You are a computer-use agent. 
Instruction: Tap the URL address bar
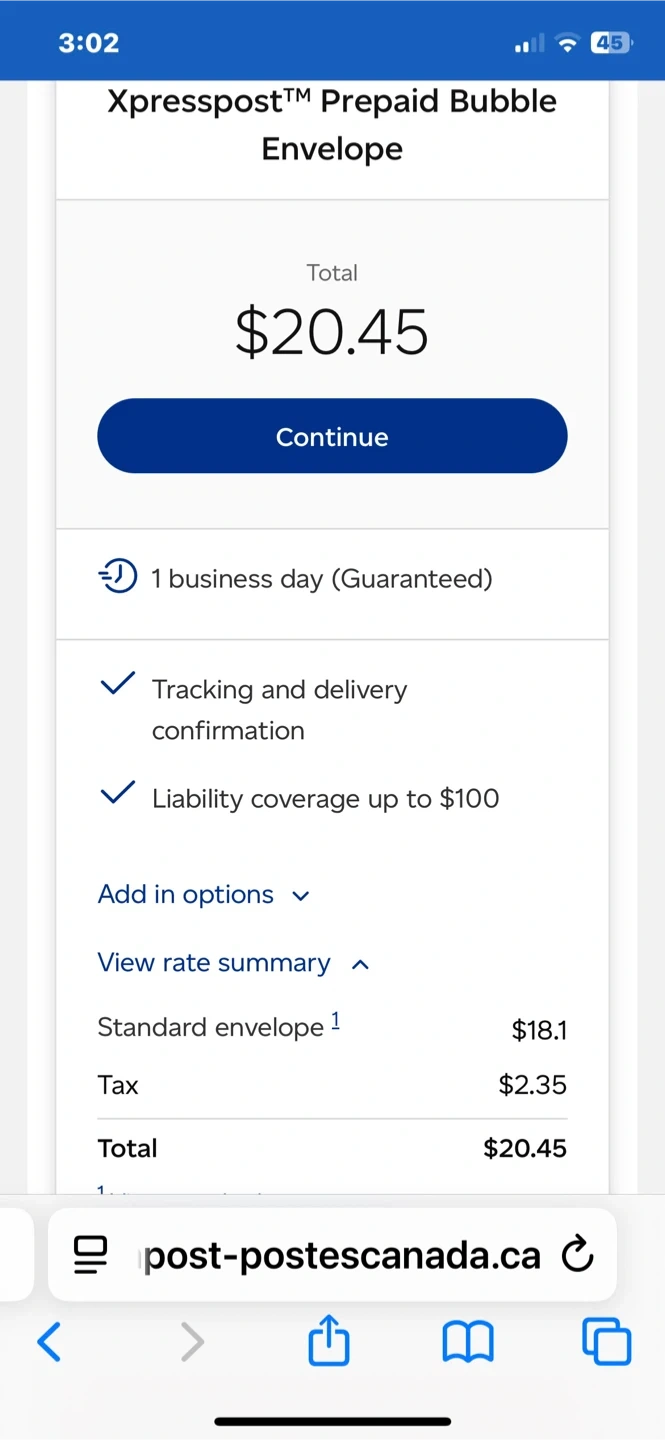click(x=342, y=1255)
